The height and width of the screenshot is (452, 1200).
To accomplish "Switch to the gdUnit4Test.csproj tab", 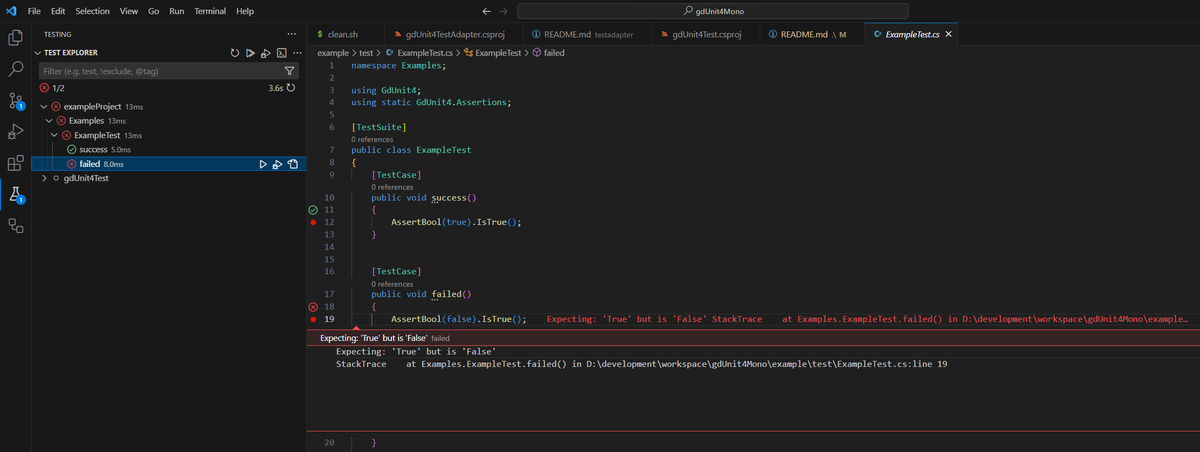I will click(708, 34).
